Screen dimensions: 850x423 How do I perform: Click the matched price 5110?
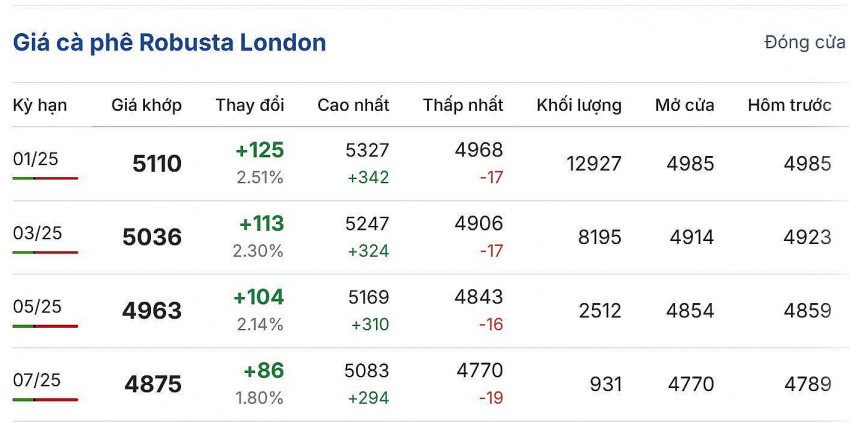coord(157,164)
